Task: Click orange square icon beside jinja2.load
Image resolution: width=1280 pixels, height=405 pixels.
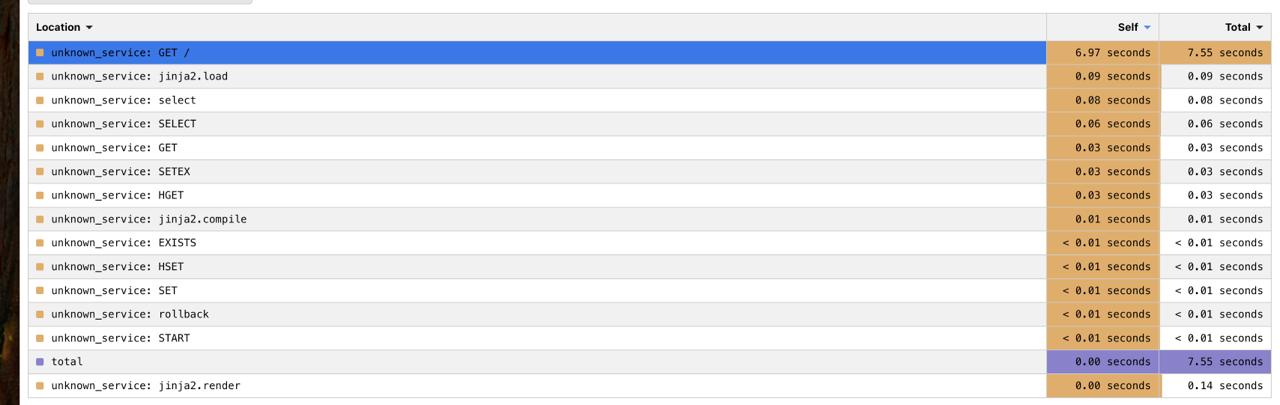Action: click(x=40, y=76)
